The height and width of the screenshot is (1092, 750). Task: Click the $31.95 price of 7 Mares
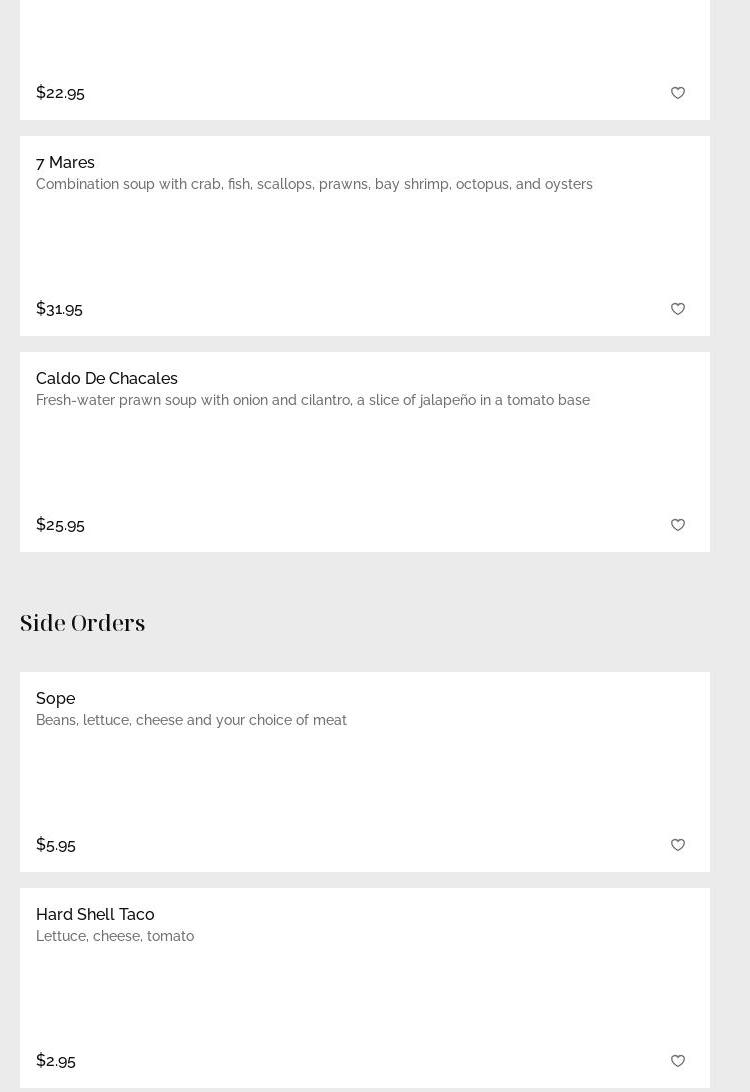(59, 308)
